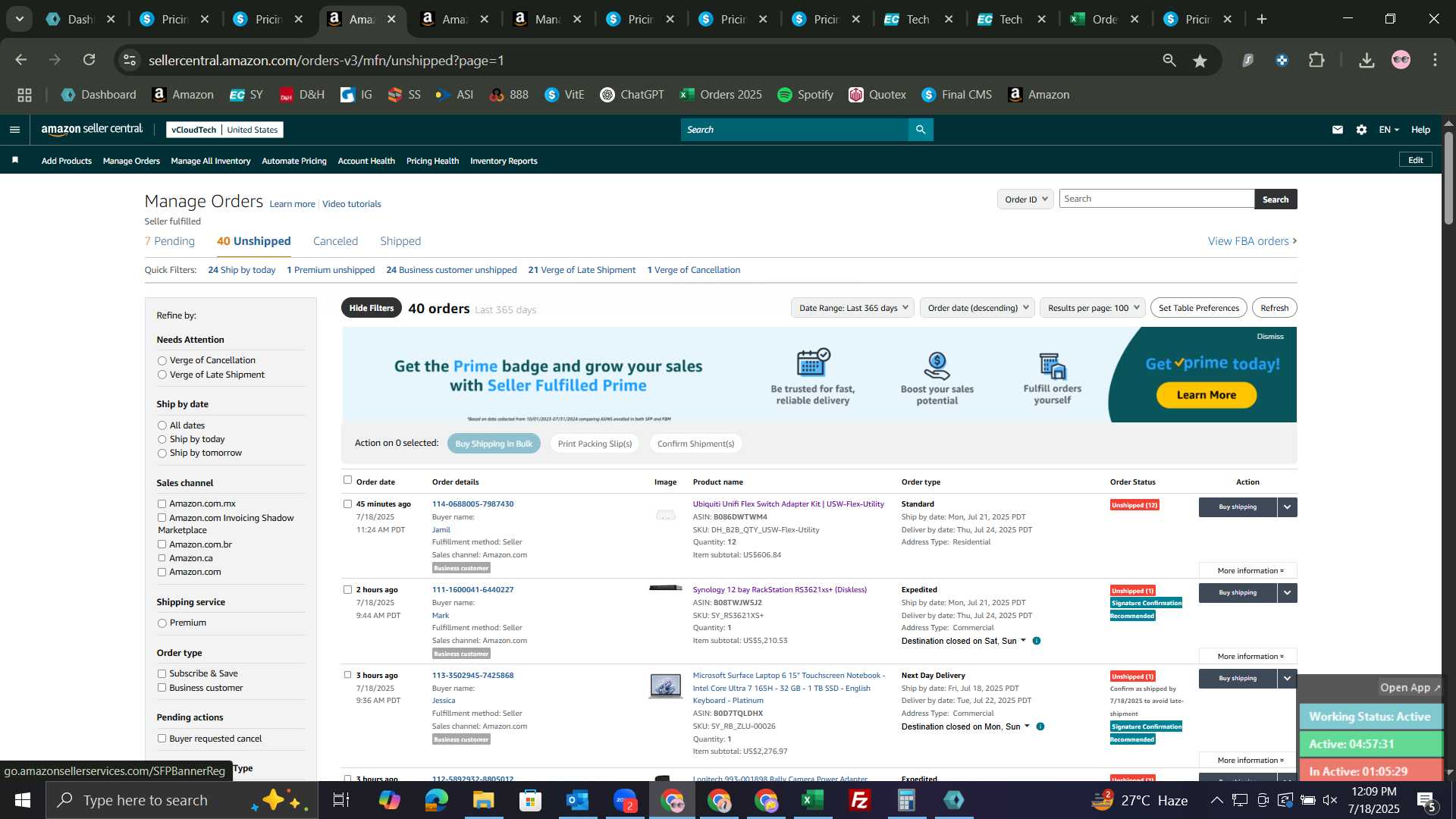Open the Seller Central hamburger menu

point(14,130)
